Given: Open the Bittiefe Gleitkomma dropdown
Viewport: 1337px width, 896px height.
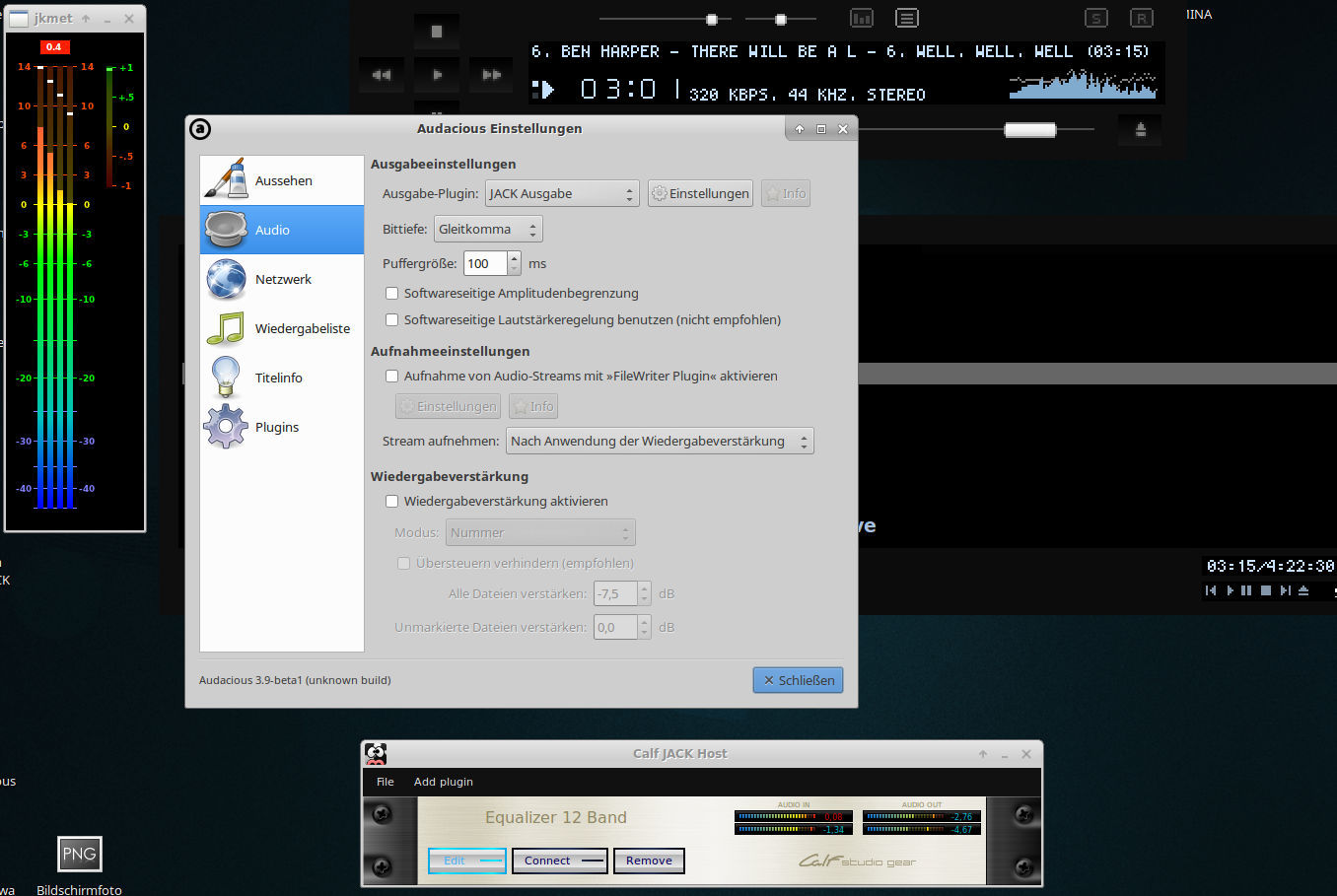Looking at the screenshot, I should 488,230.
